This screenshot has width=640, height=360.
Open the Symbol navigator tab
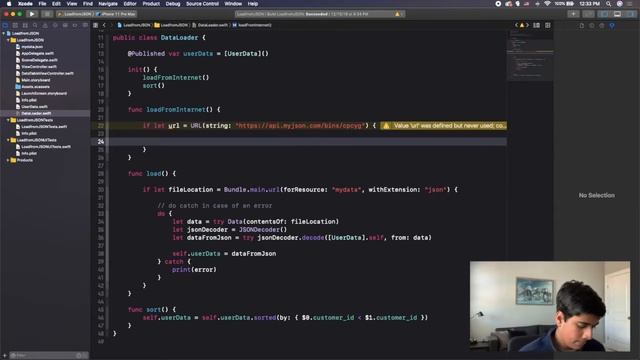click(x=25, y=25)
